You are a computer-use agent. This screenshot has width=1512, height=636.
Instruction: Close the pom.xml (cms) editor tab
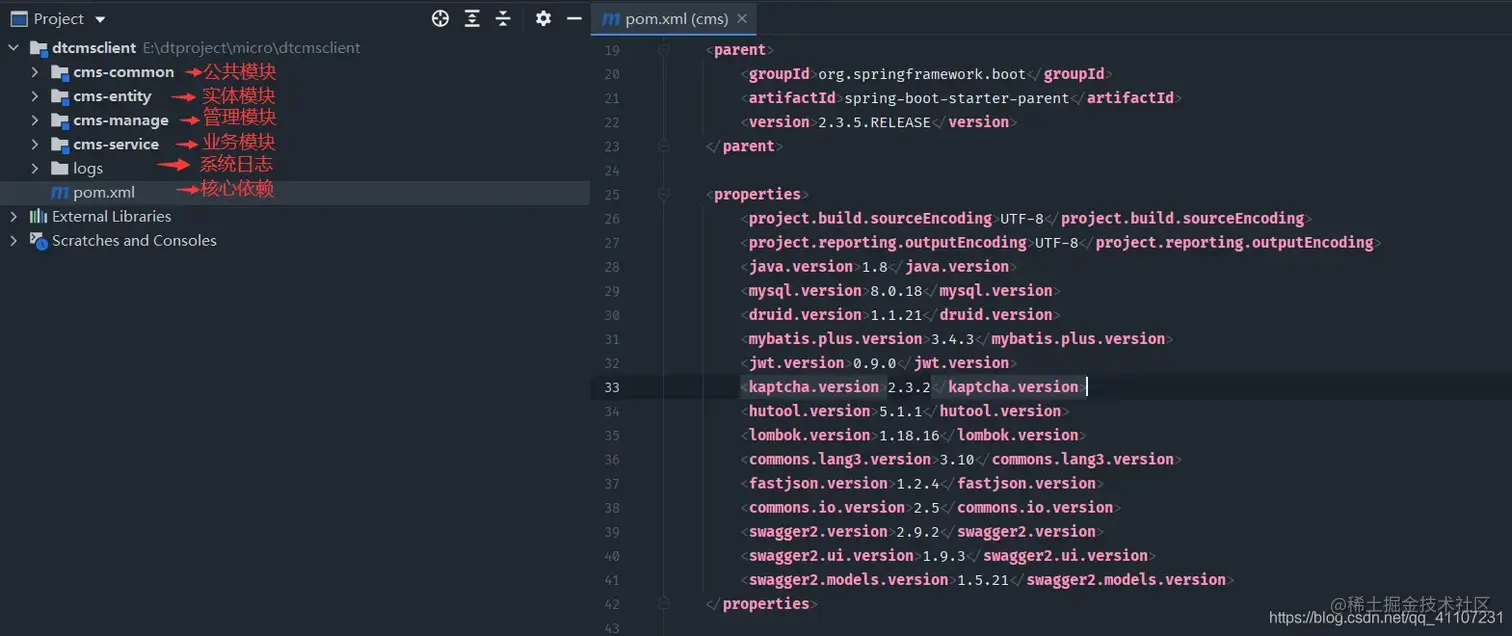741,19
